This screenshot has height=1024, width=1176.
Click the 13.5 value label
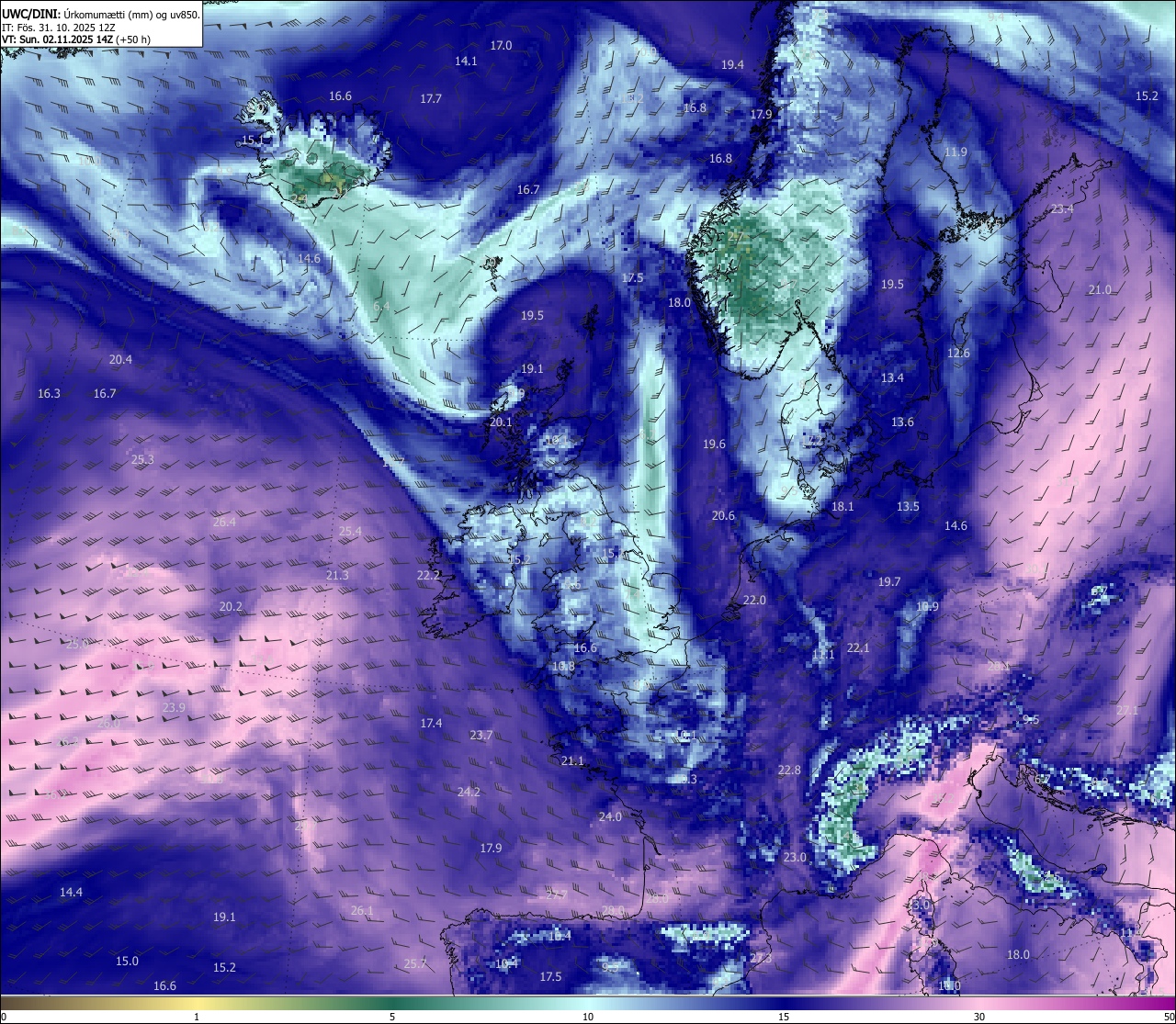click(908, 506)
